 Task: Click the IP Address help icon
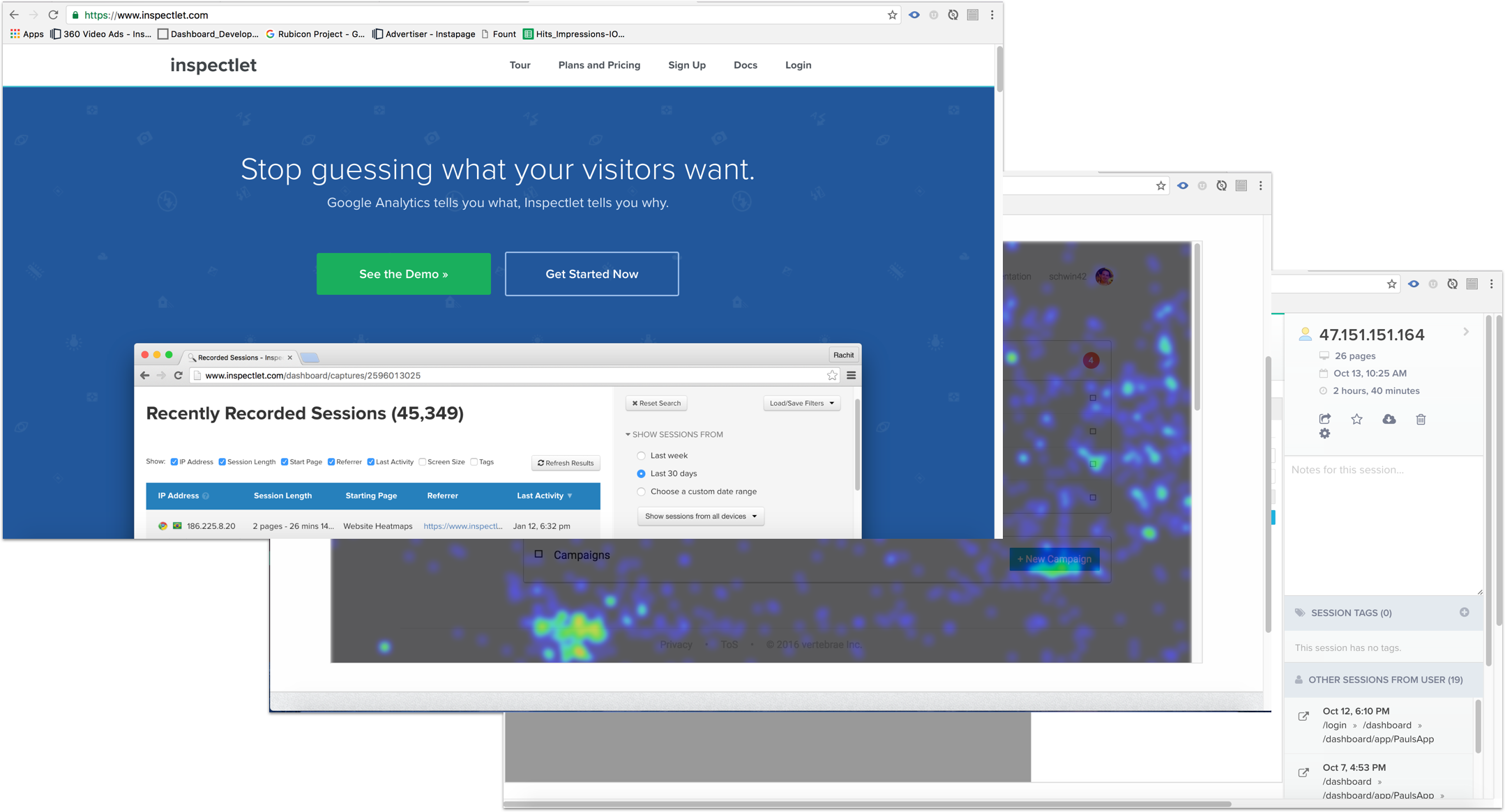206,496
